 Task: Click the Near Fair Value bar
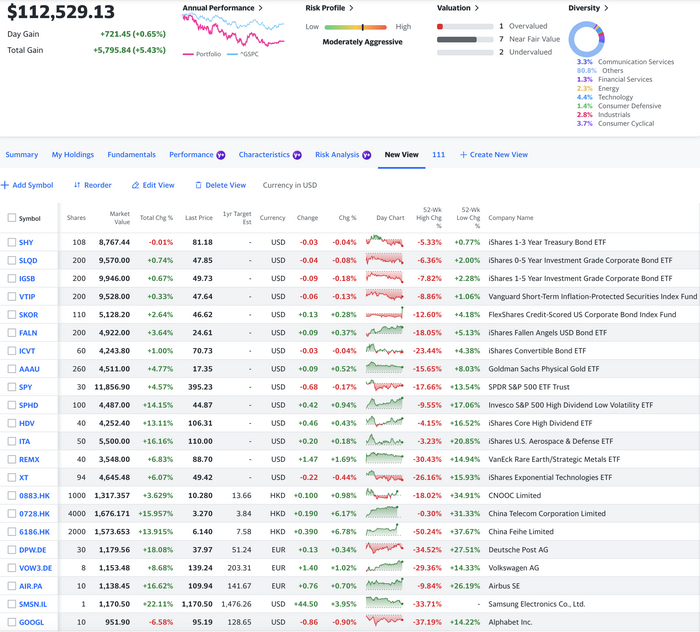point(465,39)
